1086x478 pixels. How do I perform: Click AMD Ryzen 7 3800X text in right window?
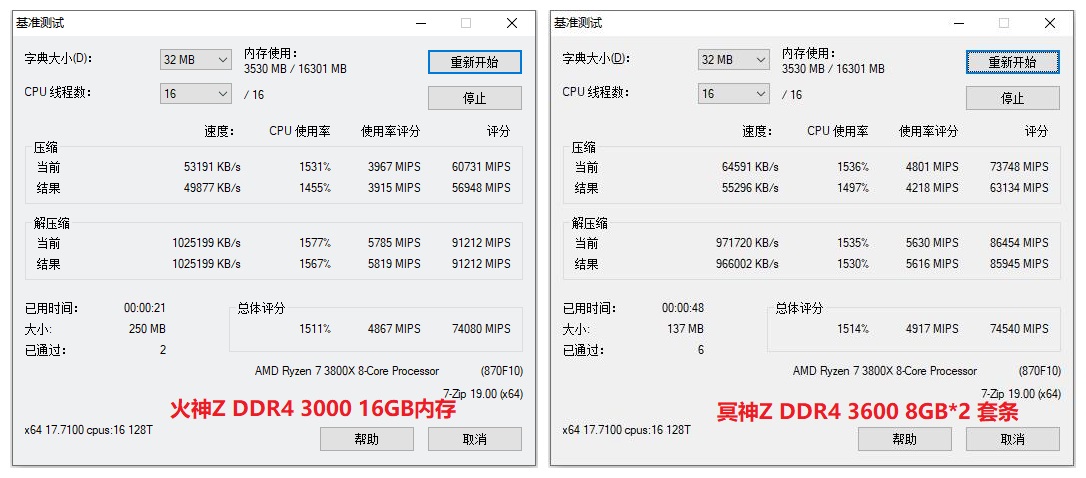tap(885, 371)
